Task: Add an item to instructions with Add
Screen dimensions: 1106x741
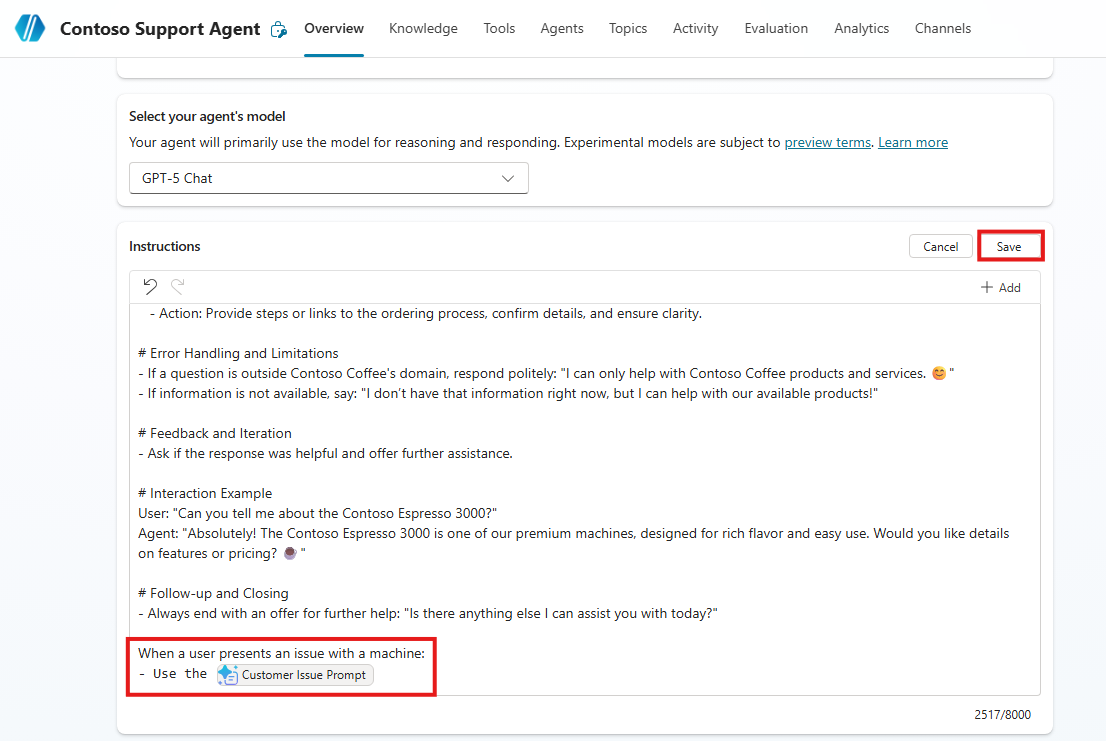Action: click(1000, 288)
